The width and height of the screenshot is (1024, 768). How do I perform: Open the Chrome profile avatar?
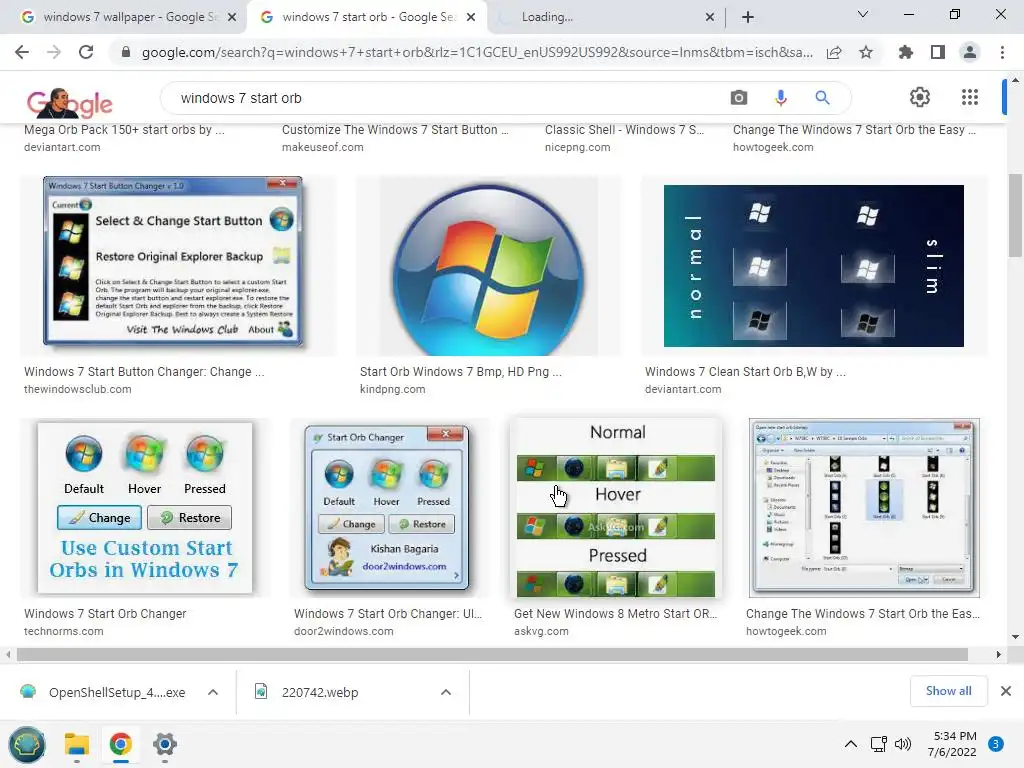[x=970, y=52]
